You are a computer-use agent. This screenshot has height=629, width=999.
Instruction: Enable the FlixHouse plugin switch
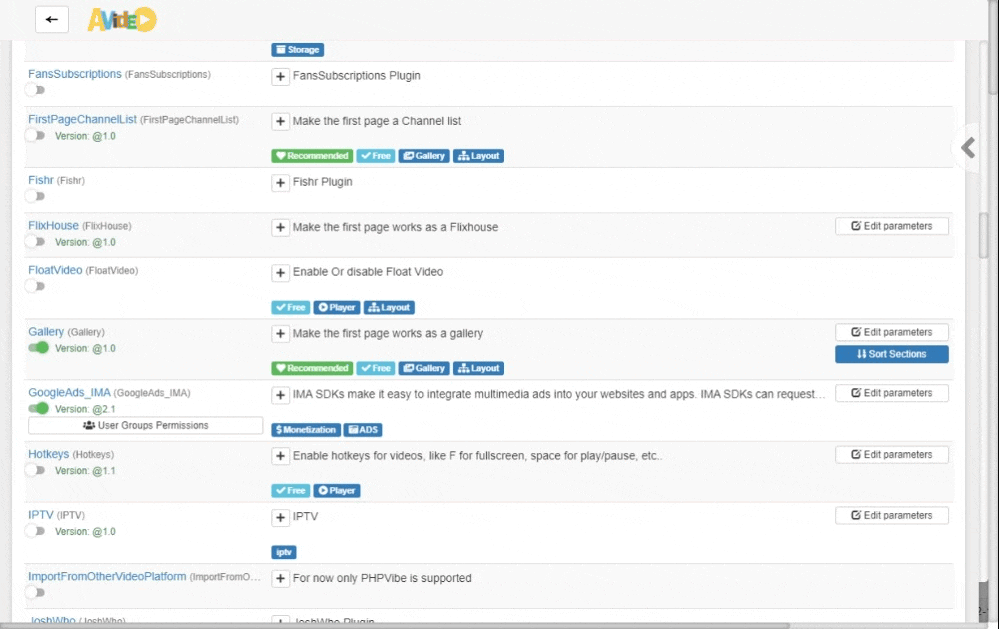click(36, 242)
